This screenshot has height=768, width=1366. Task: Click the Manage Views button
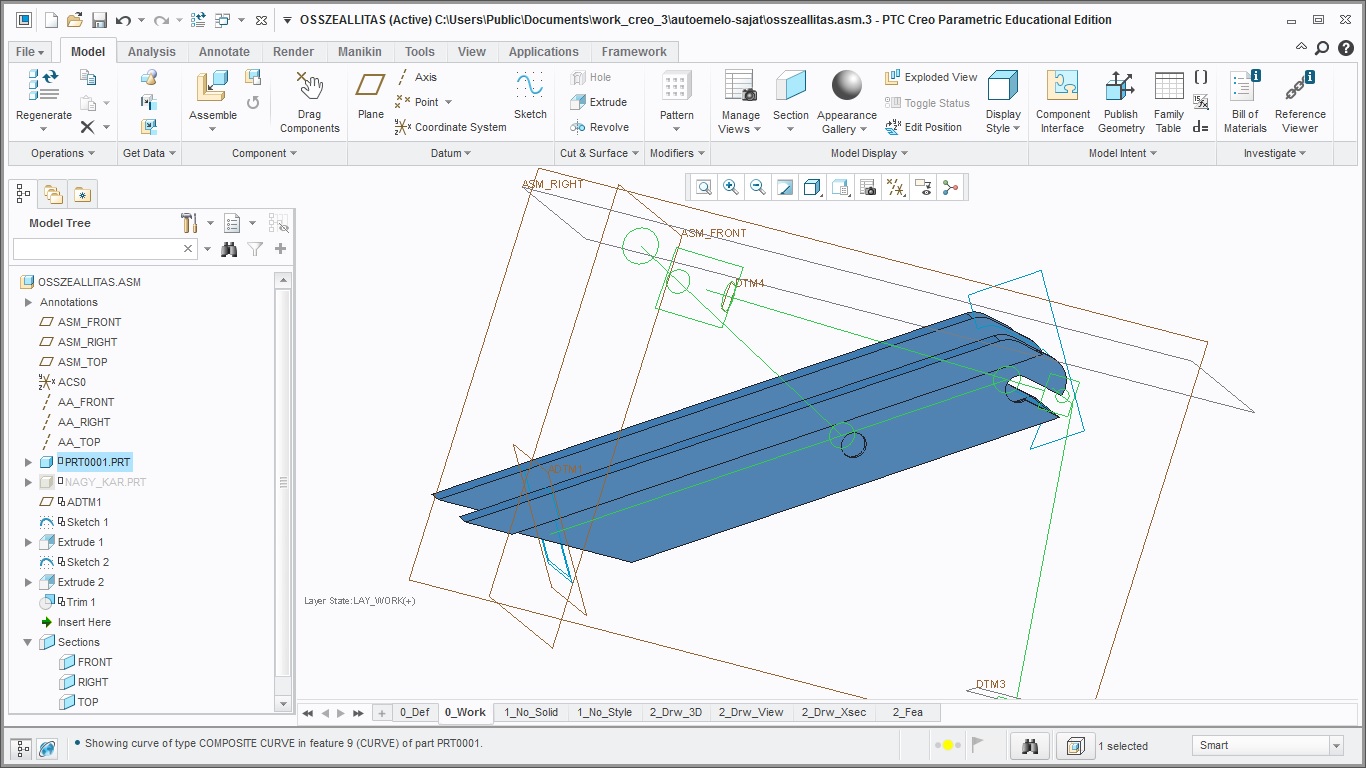click(740, 102)
